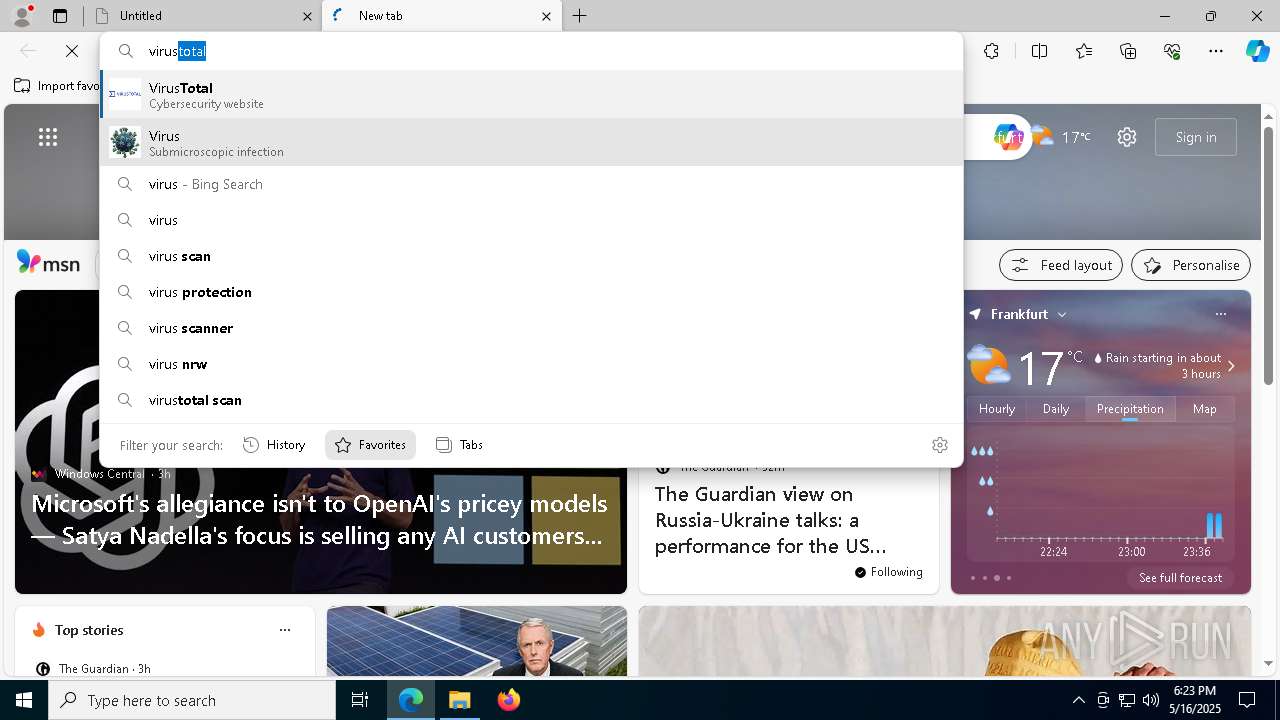Close the Untitled tab

pyautogui.click(x=307, y=16)
